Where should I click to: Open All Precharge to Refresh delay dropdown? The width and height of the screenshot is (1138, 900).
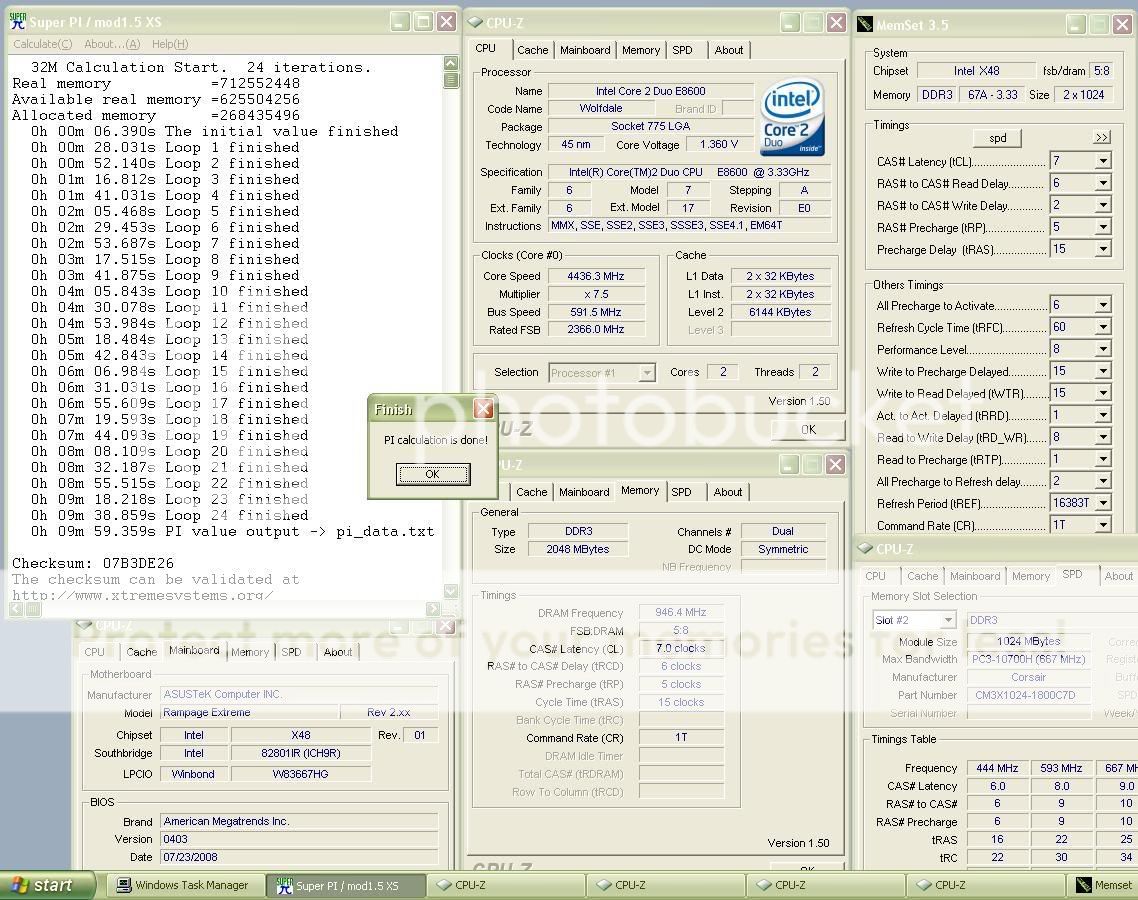(1102, 480)
